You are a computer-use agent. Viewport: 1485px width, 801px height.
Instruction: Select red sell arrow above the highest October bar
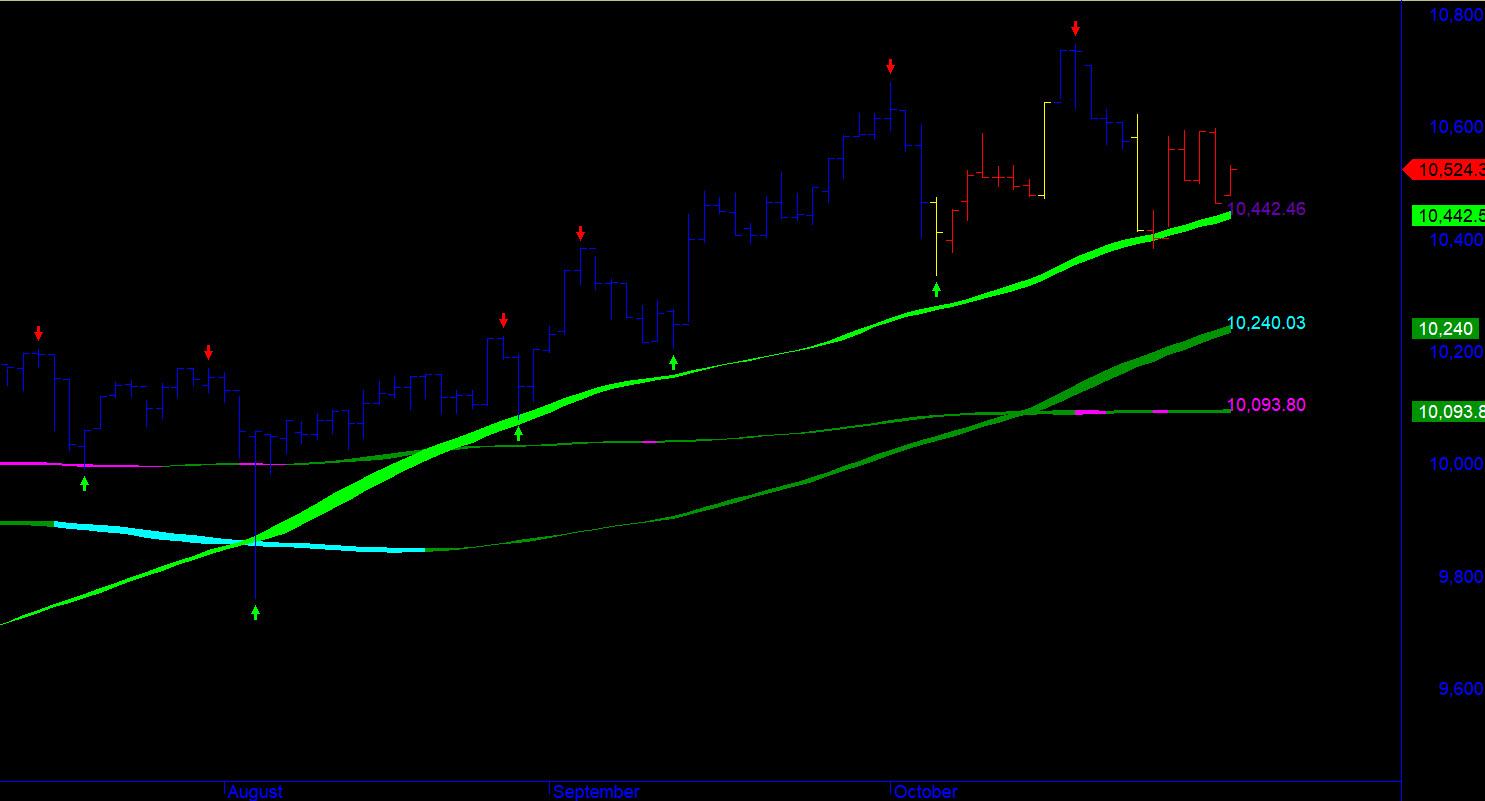click(x=1075, y=28)
